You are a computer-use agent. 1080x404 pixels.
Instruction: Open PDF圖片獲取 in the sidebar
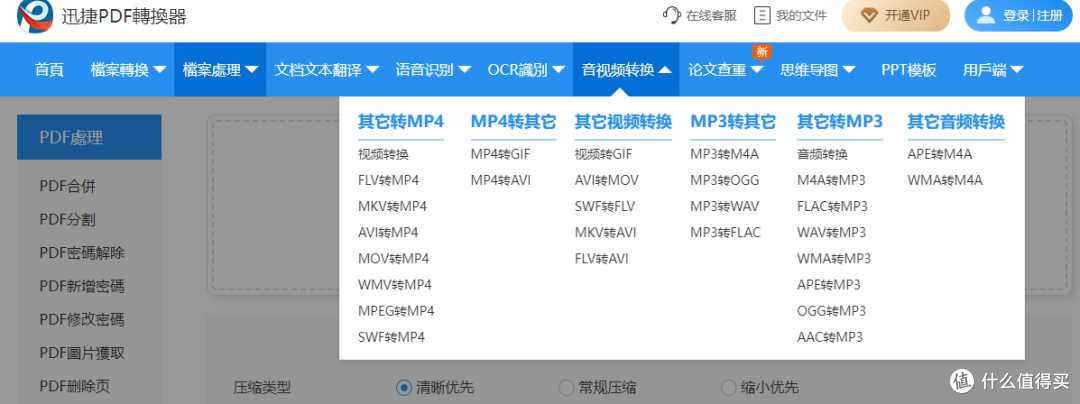[82, 353]
